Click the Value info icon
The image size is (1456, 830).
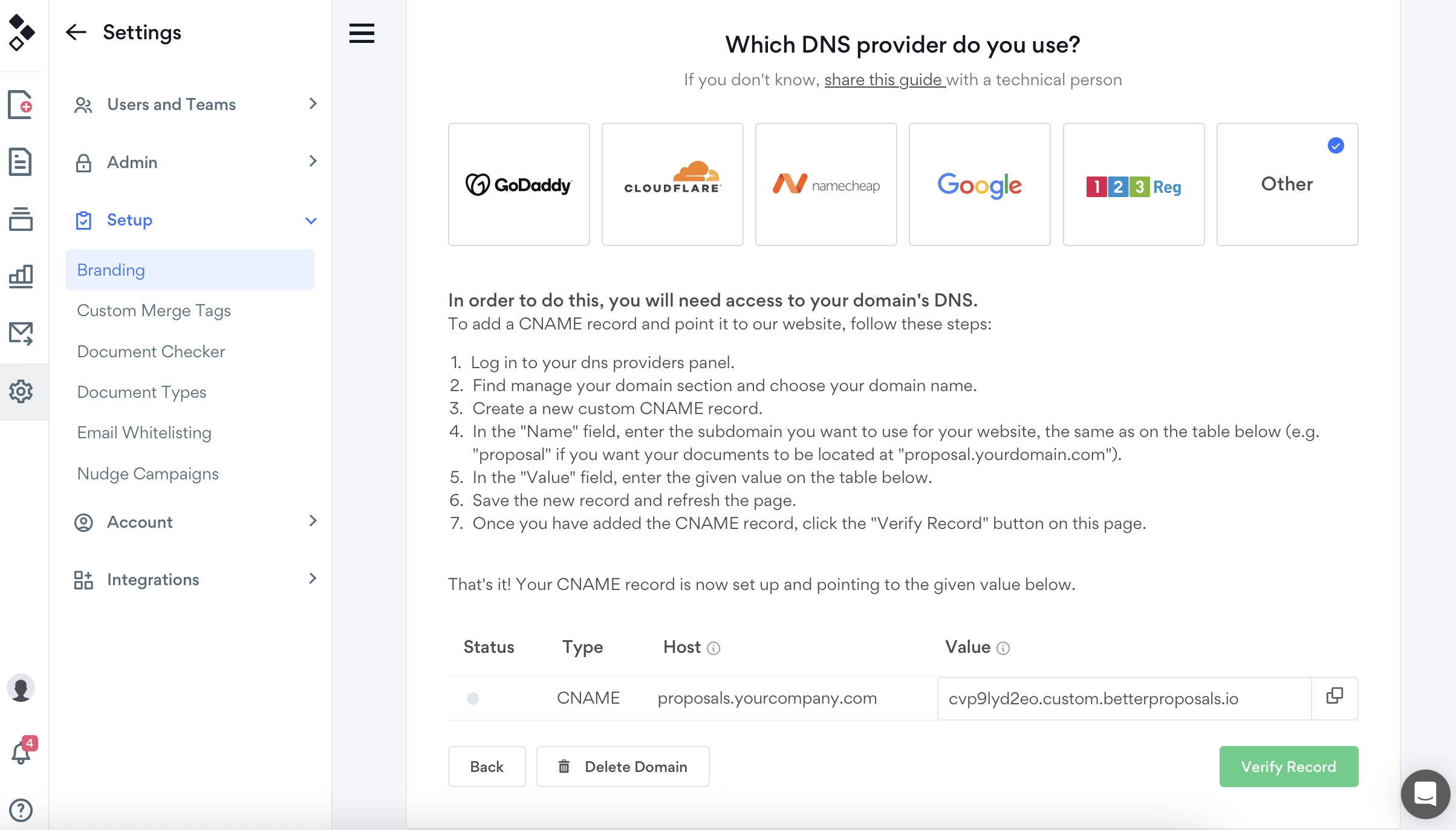click(x=1003, y=648)
